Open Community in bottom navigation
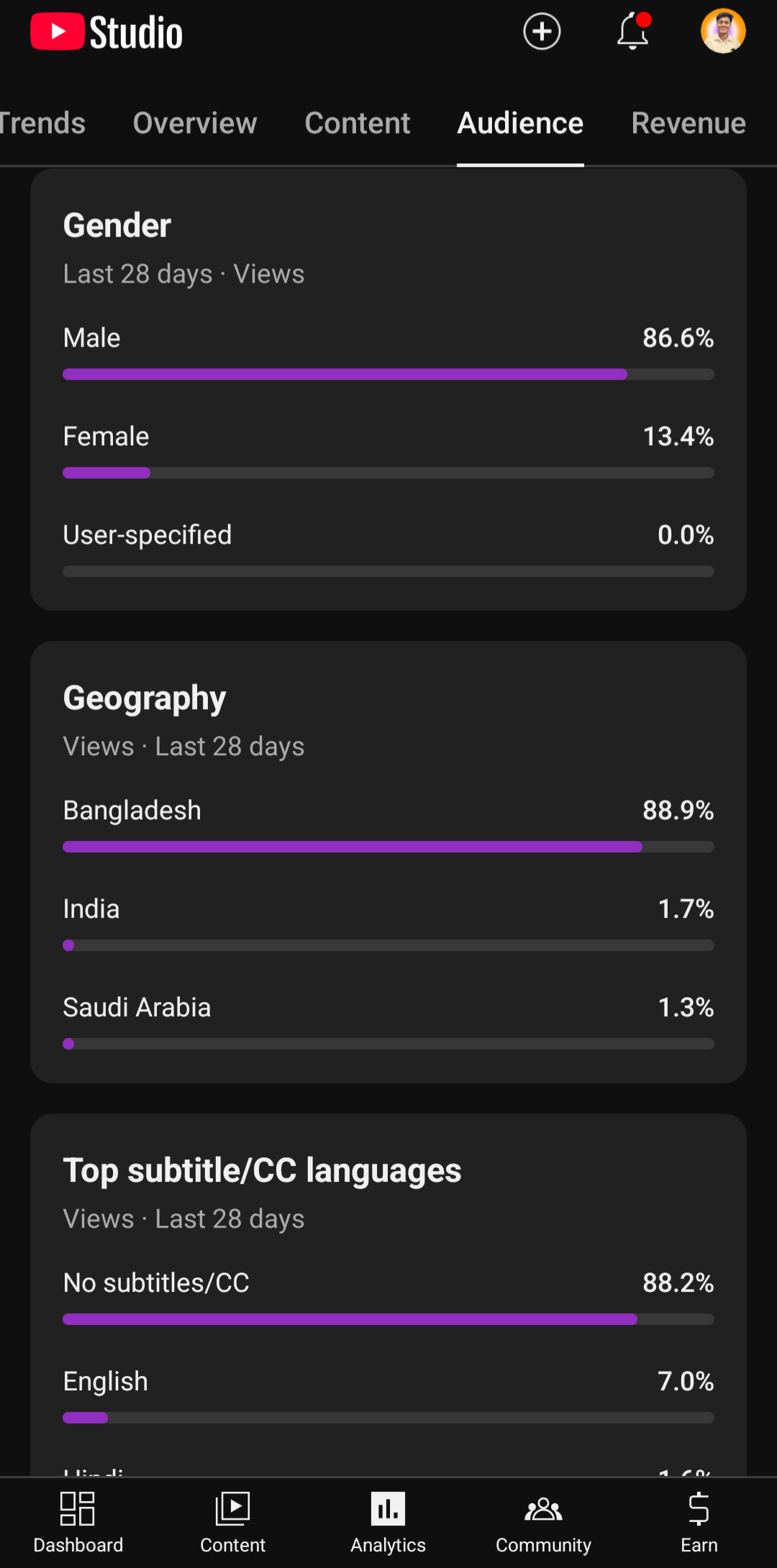 point(543,1522)
